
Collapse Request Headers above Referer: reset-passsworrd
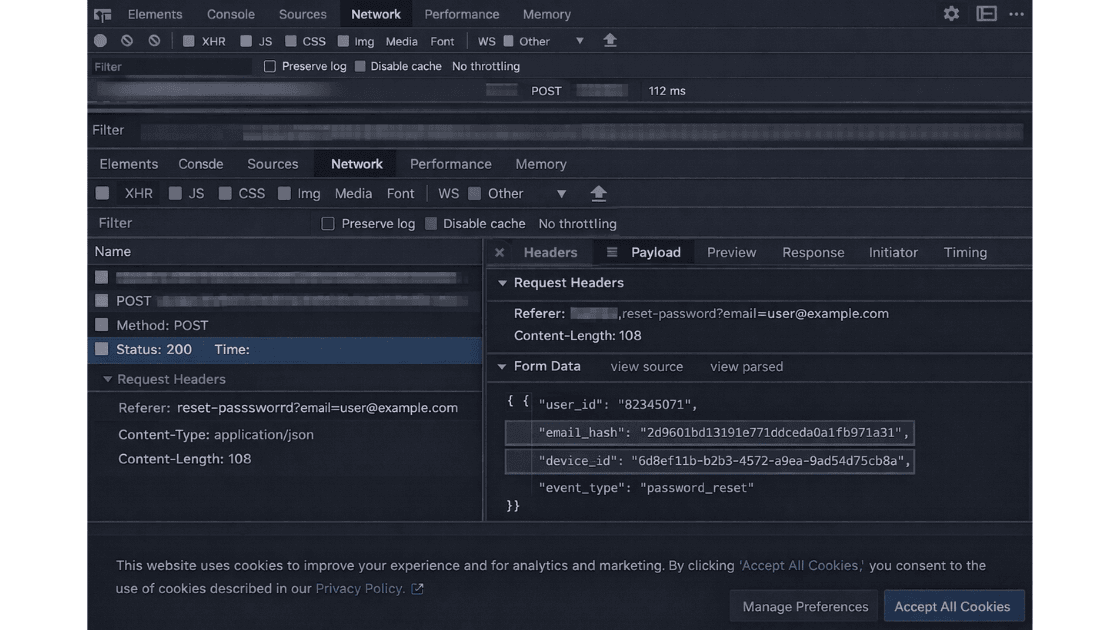[x=107, y=380]
